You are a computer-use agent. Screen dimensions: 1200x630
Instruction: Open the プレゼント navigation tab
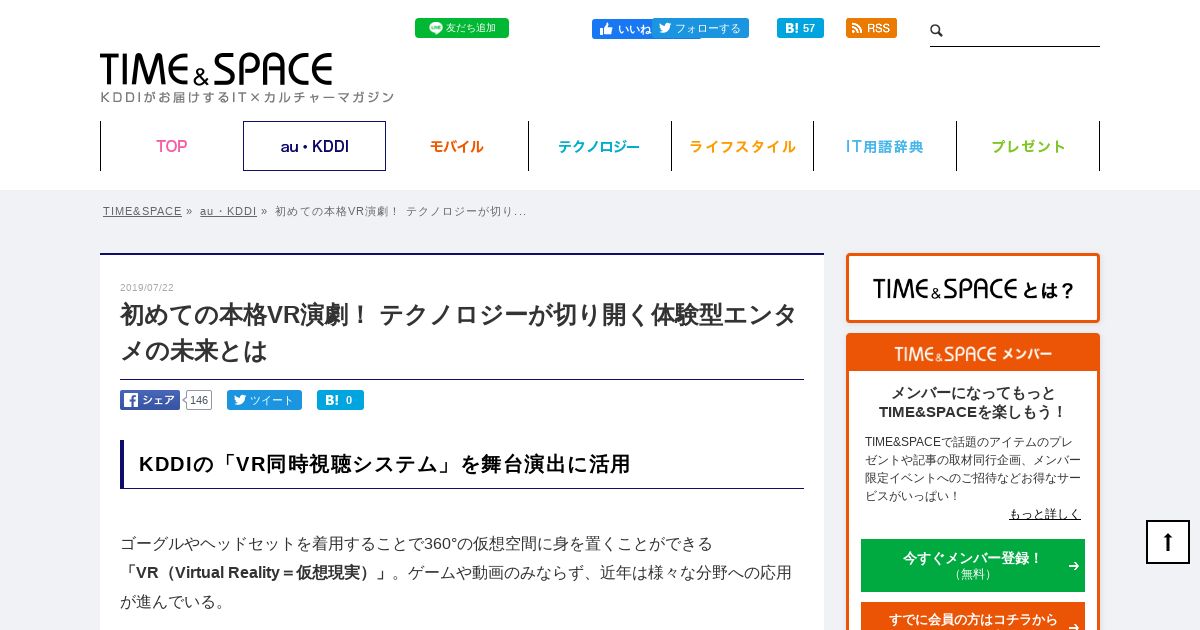[1028, 146]
